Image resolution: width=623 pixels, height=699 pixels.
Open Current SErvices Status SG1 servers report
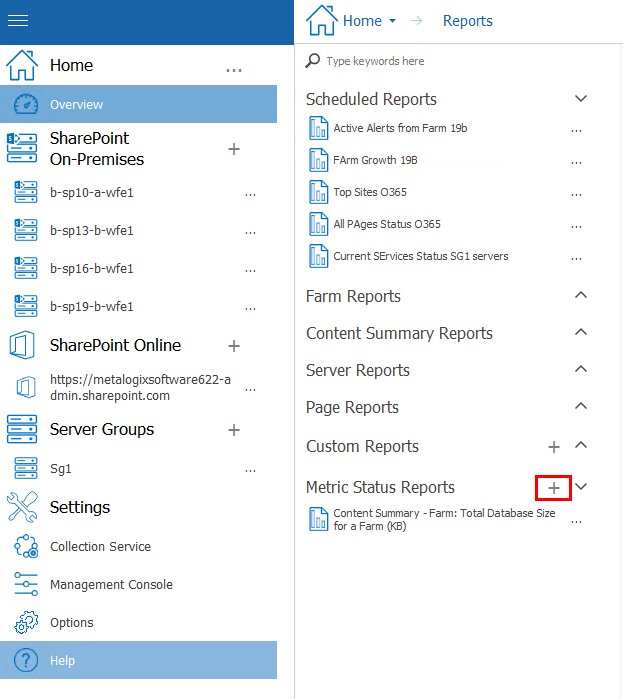pyautogui.click(x=421, y=256)
